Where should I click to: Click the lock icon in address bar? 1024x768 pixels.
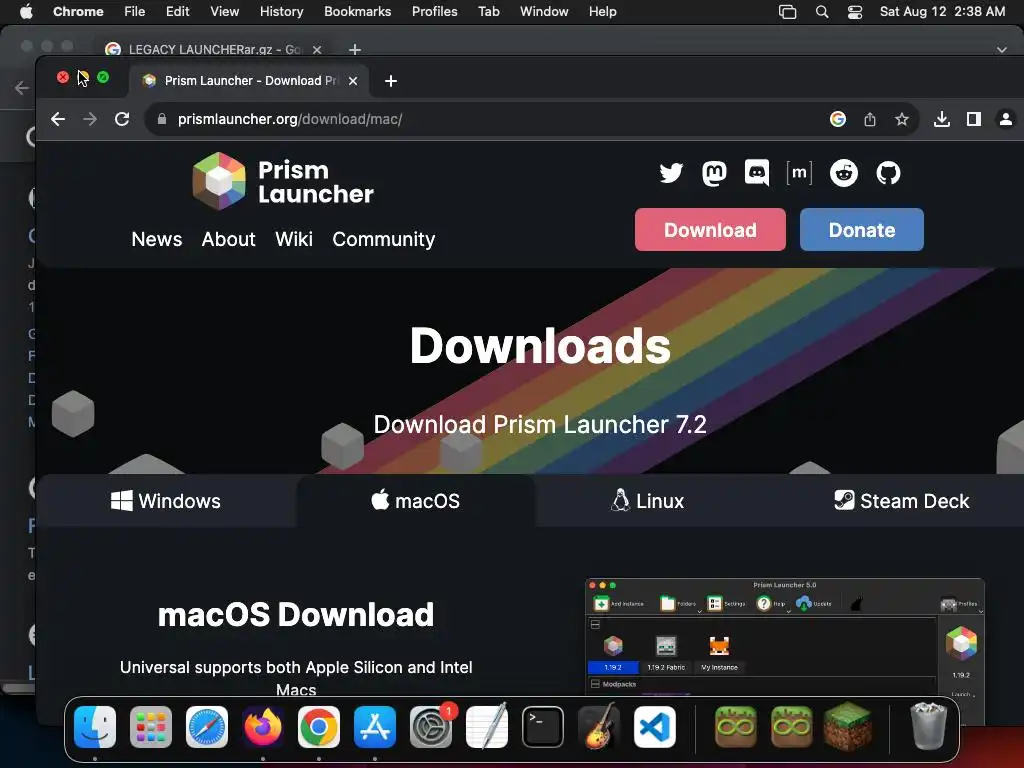click(162, 119)
